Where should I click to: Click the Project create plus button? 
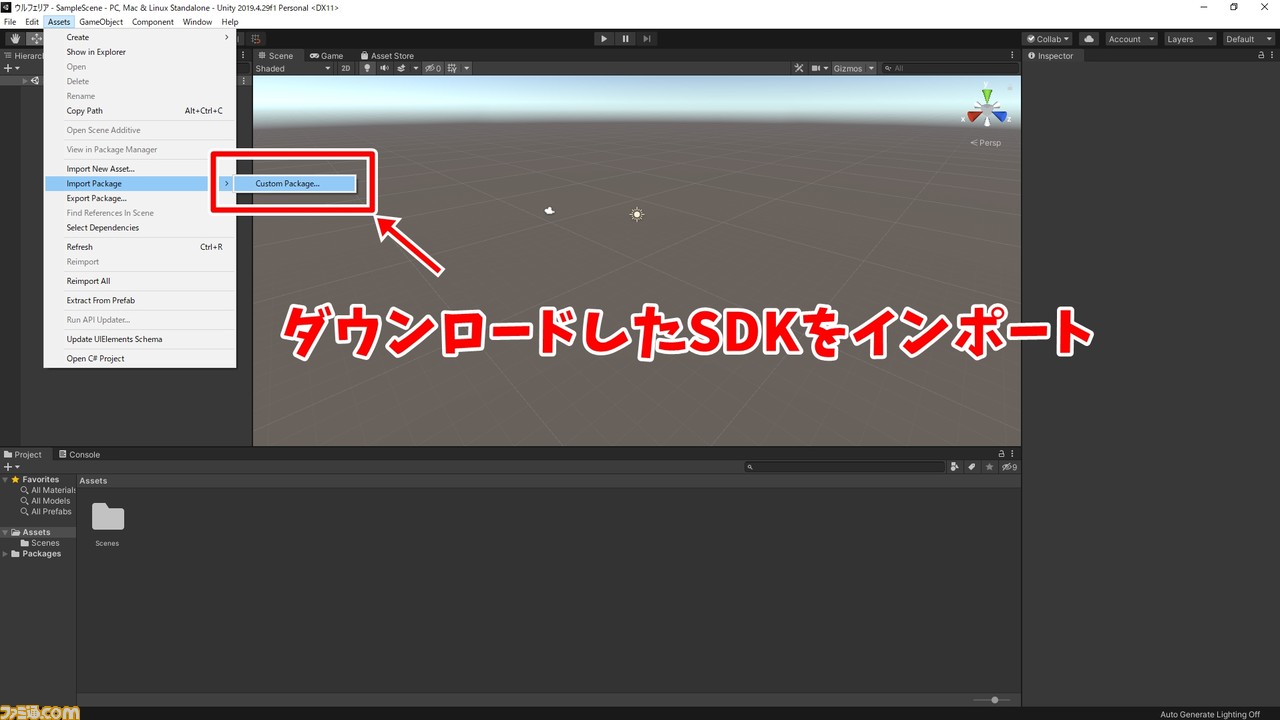[11, 467]
